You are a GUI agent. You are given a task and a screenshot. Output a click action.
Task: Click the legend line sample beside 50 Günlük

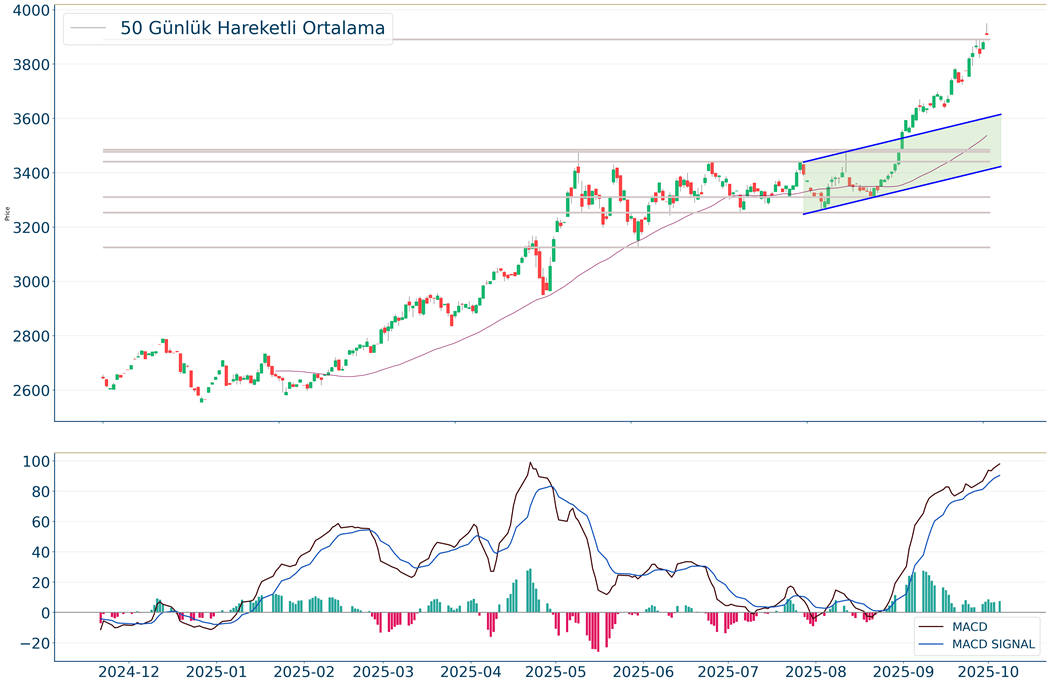click(x=90, y=29)
